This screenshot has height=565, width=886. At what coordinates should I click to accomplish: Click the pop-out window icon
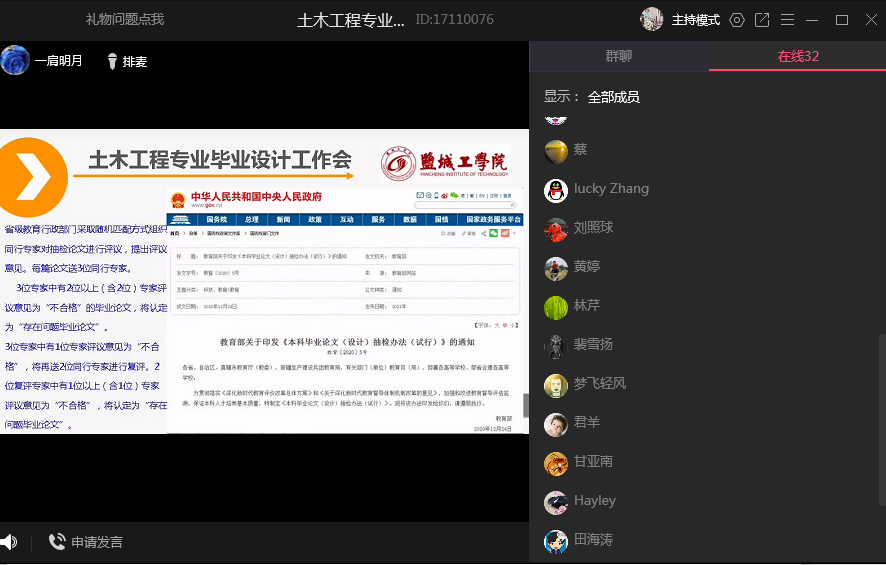(762, 20)
